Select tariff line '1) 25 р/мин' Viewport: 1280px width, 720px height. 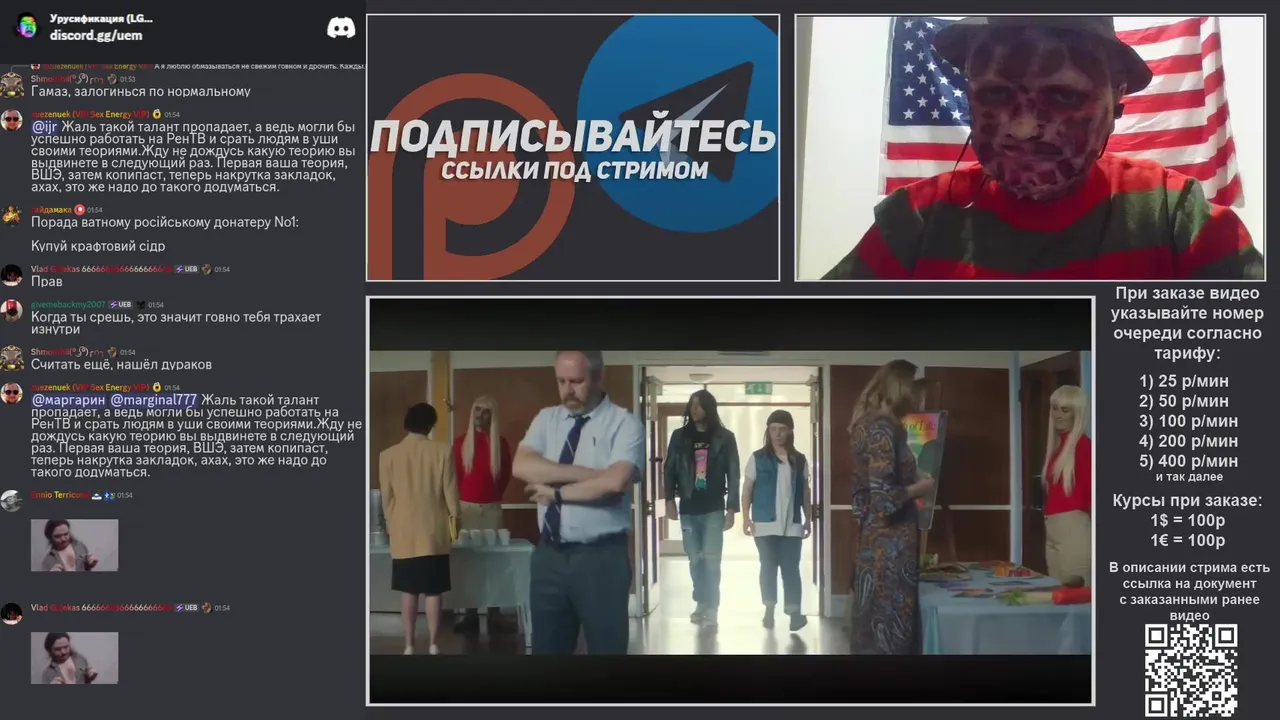point(1184,381)
